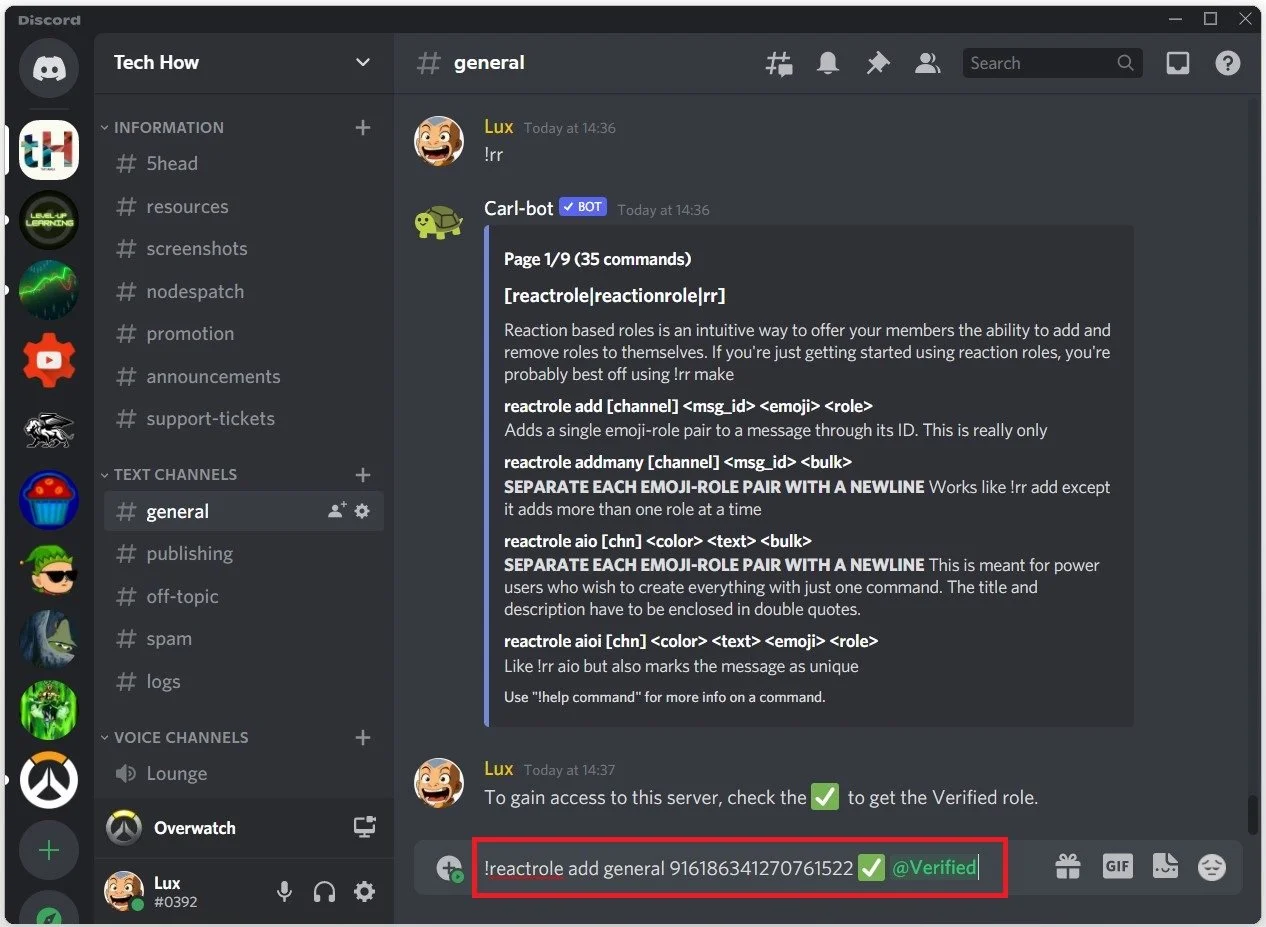Open the Overwatch server icon
This screenshot has width=1266, height=927.
coord(49,780)
